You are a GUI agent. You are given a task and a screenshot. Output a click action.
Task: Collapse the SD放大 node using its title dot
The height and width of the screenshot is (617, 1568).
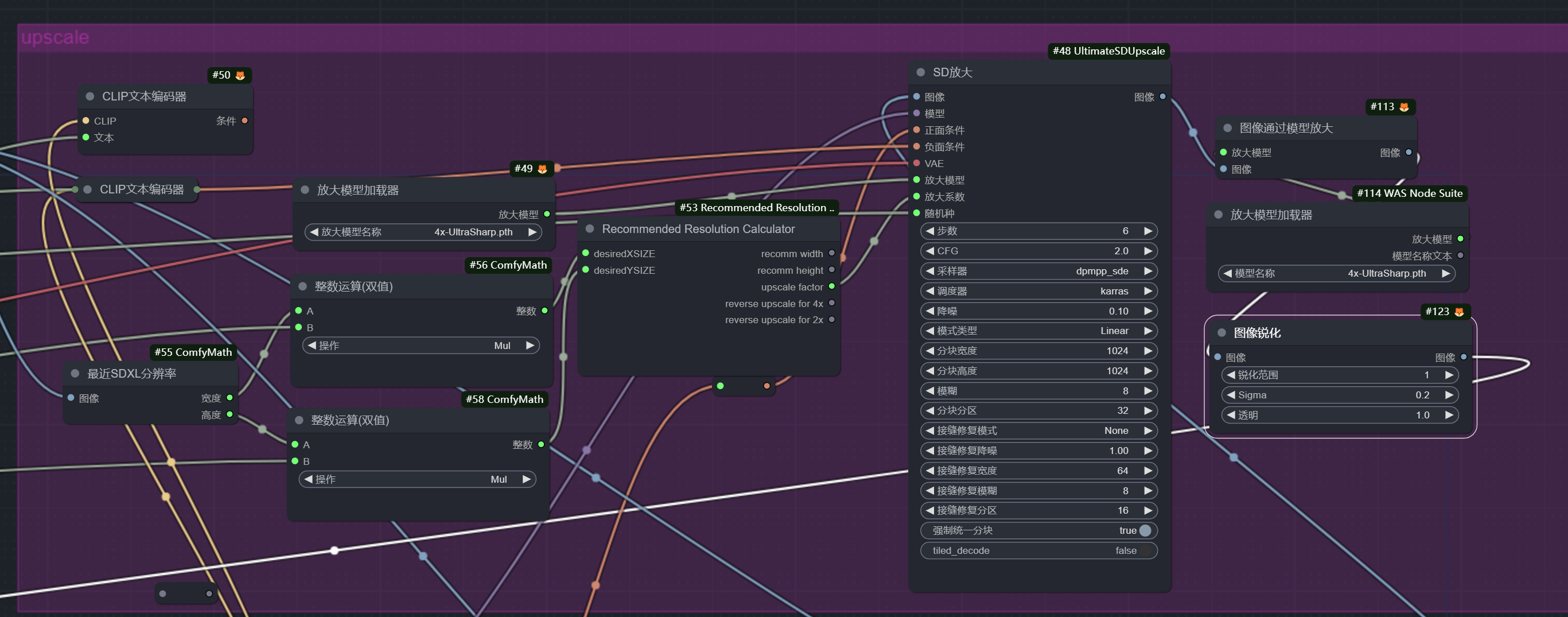tap(920, 72)
